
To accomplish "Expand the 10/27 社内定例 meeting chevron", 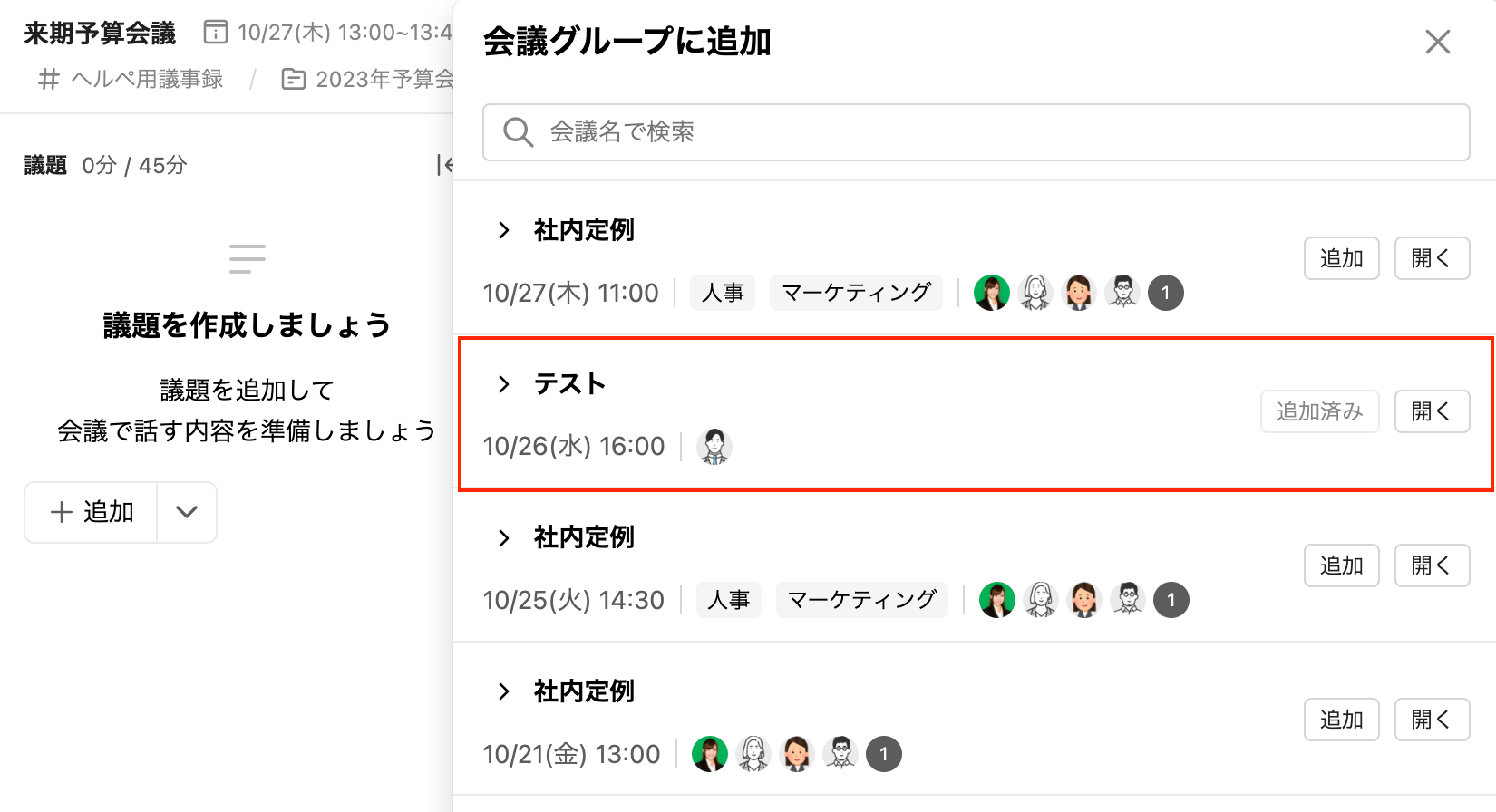I will 504,230.
